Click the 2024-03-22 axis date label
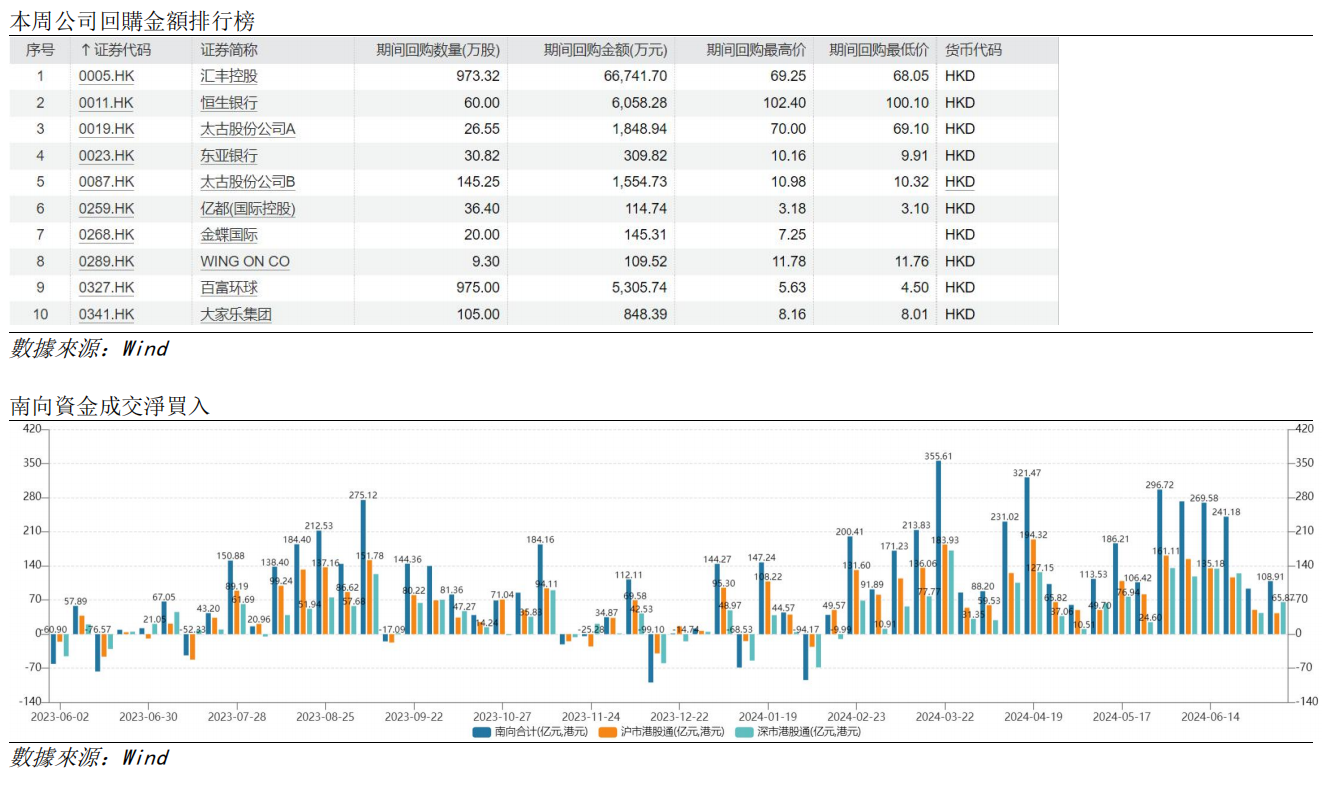This screenshot has width=1322, height=791. [945, 717]
